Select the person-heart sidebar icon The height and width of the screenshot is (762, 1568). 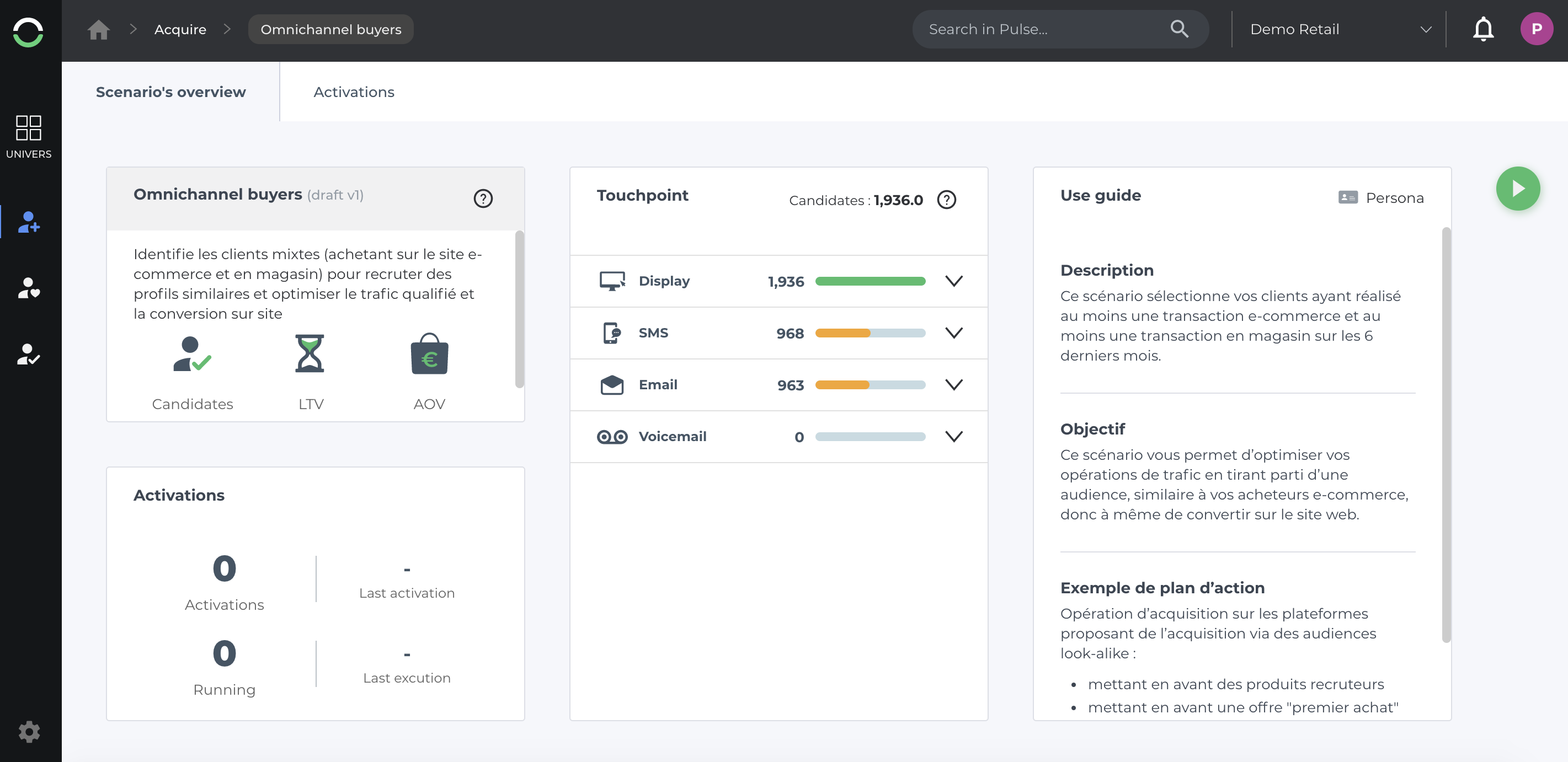click(x=29, y=288)
